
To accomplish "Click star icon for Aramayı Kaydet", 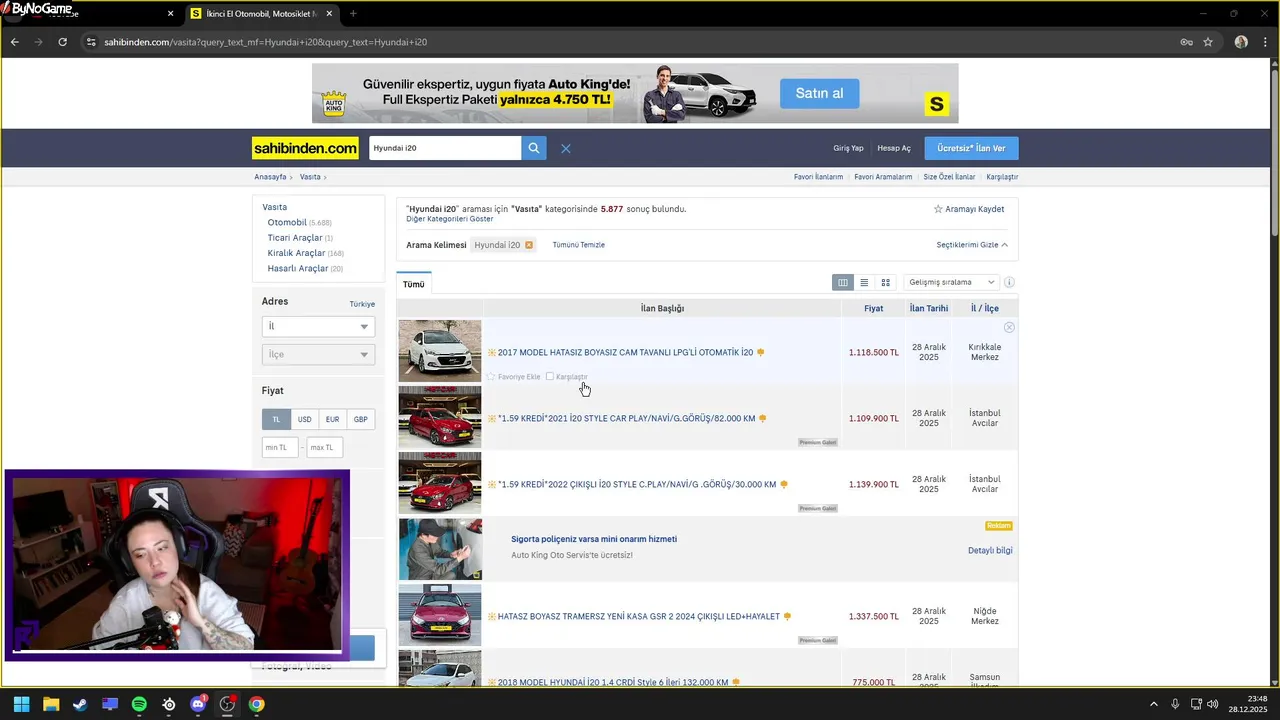I will pyautogui.click(x=938, y=209).
